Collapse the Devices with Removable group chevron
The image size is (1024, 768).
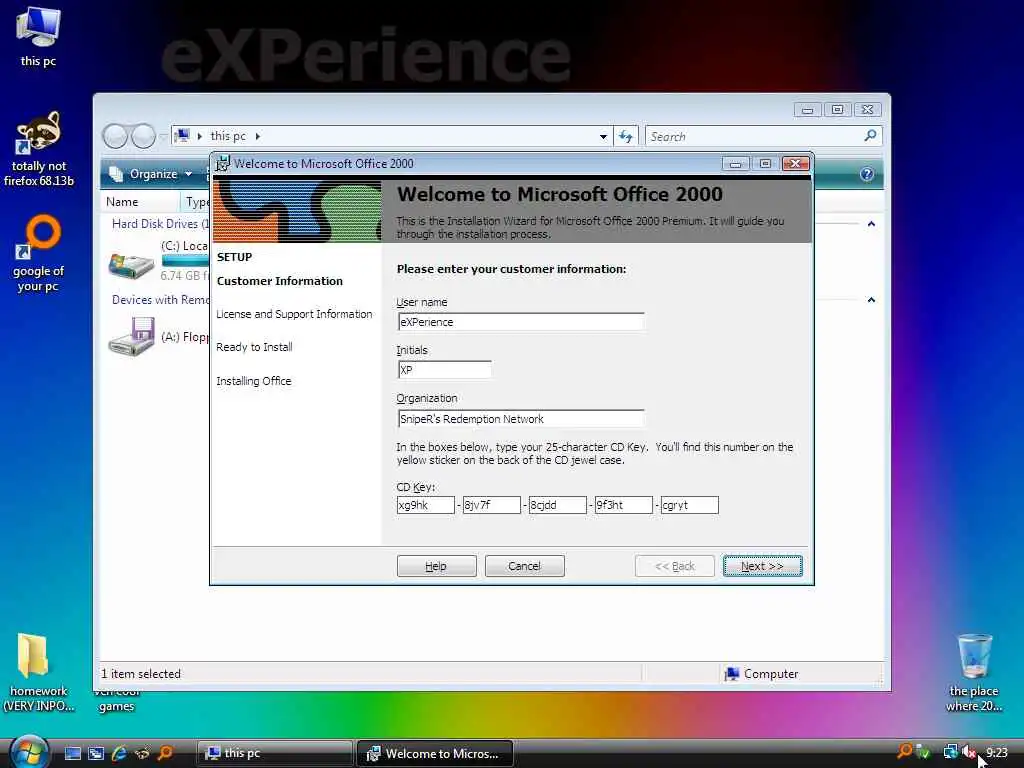871,300
